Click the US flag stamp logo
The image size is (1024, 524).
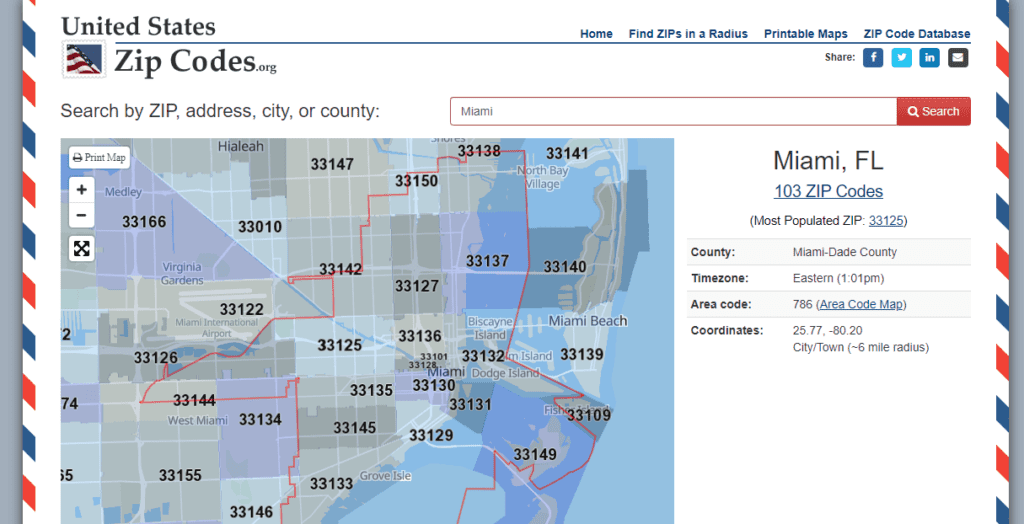[84, 60]
